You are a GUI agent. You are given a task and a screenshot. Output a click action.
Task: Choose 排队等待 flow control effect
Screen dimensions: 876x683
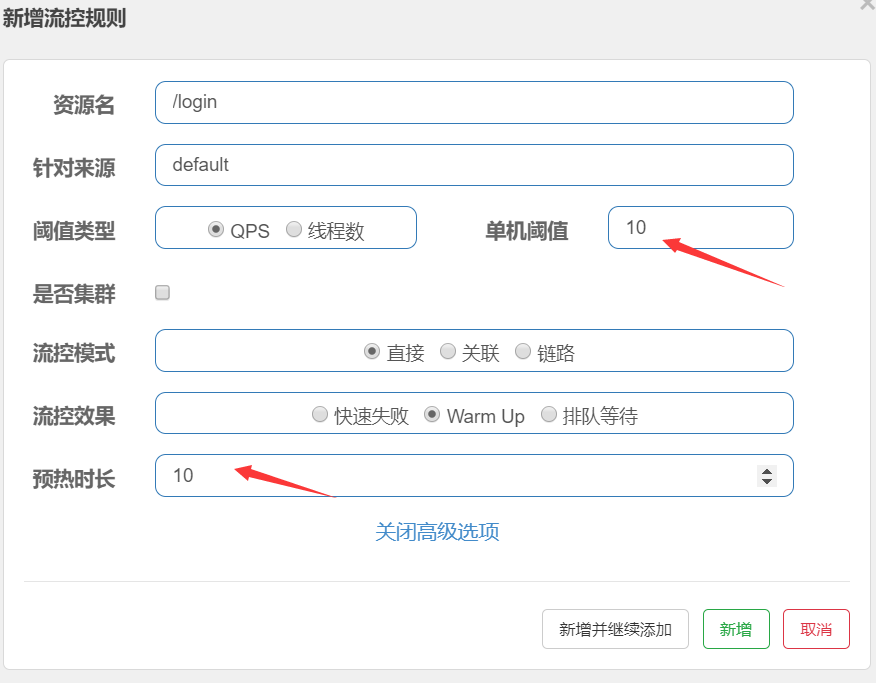click(549, 414)
